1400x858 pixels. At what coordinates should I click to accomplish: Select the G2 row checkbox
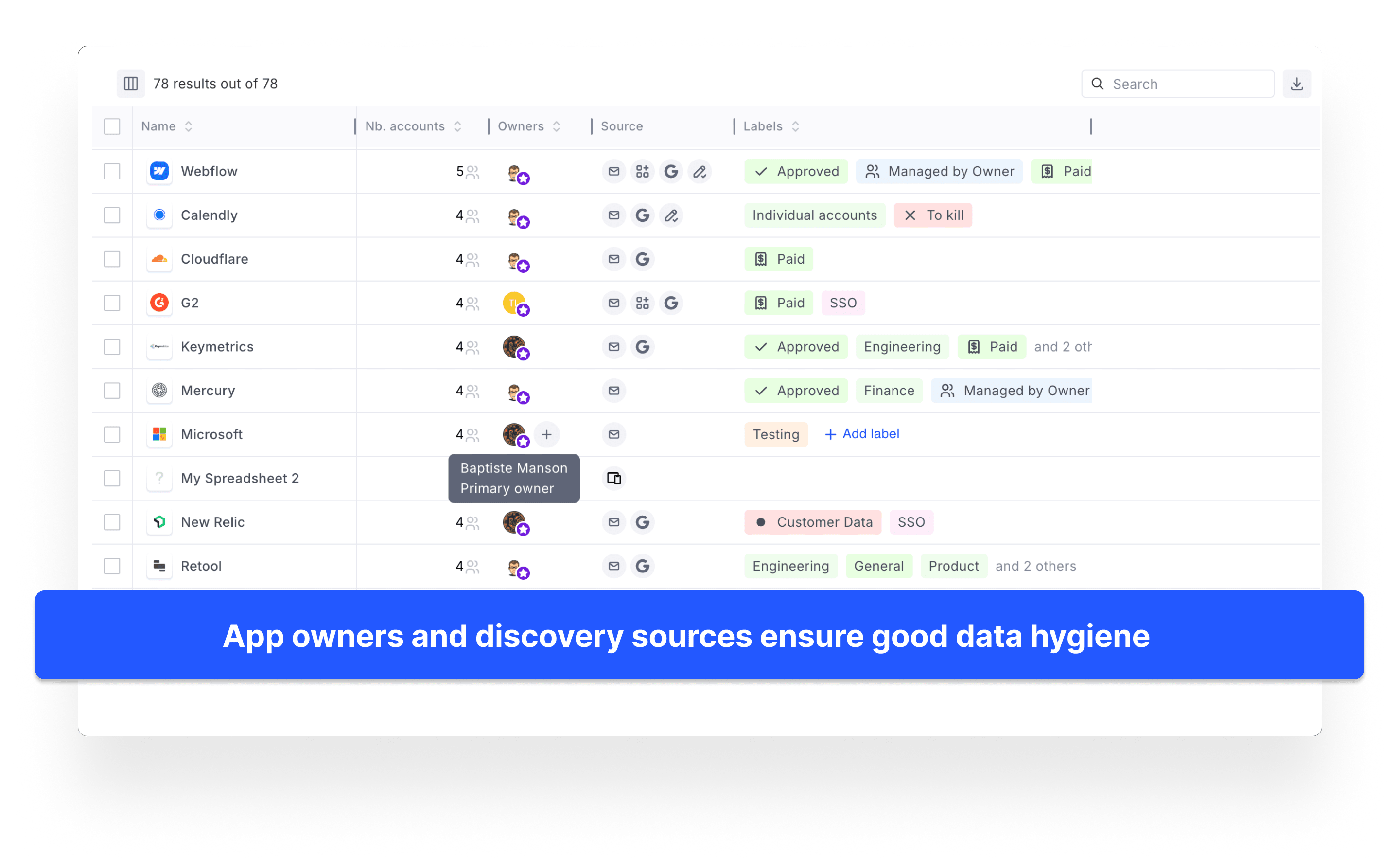tap(112, 303)
